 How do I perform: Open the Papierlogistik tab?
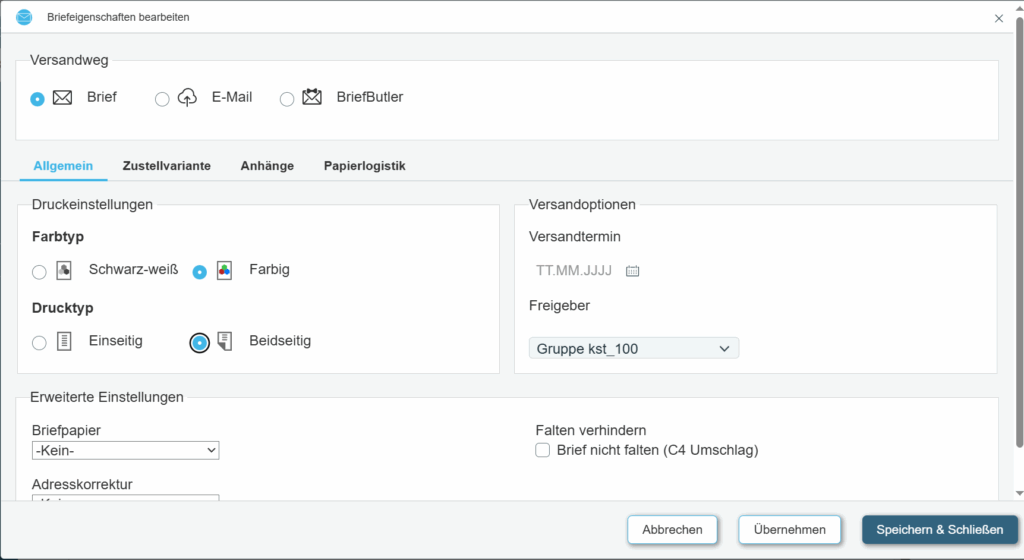364,166
